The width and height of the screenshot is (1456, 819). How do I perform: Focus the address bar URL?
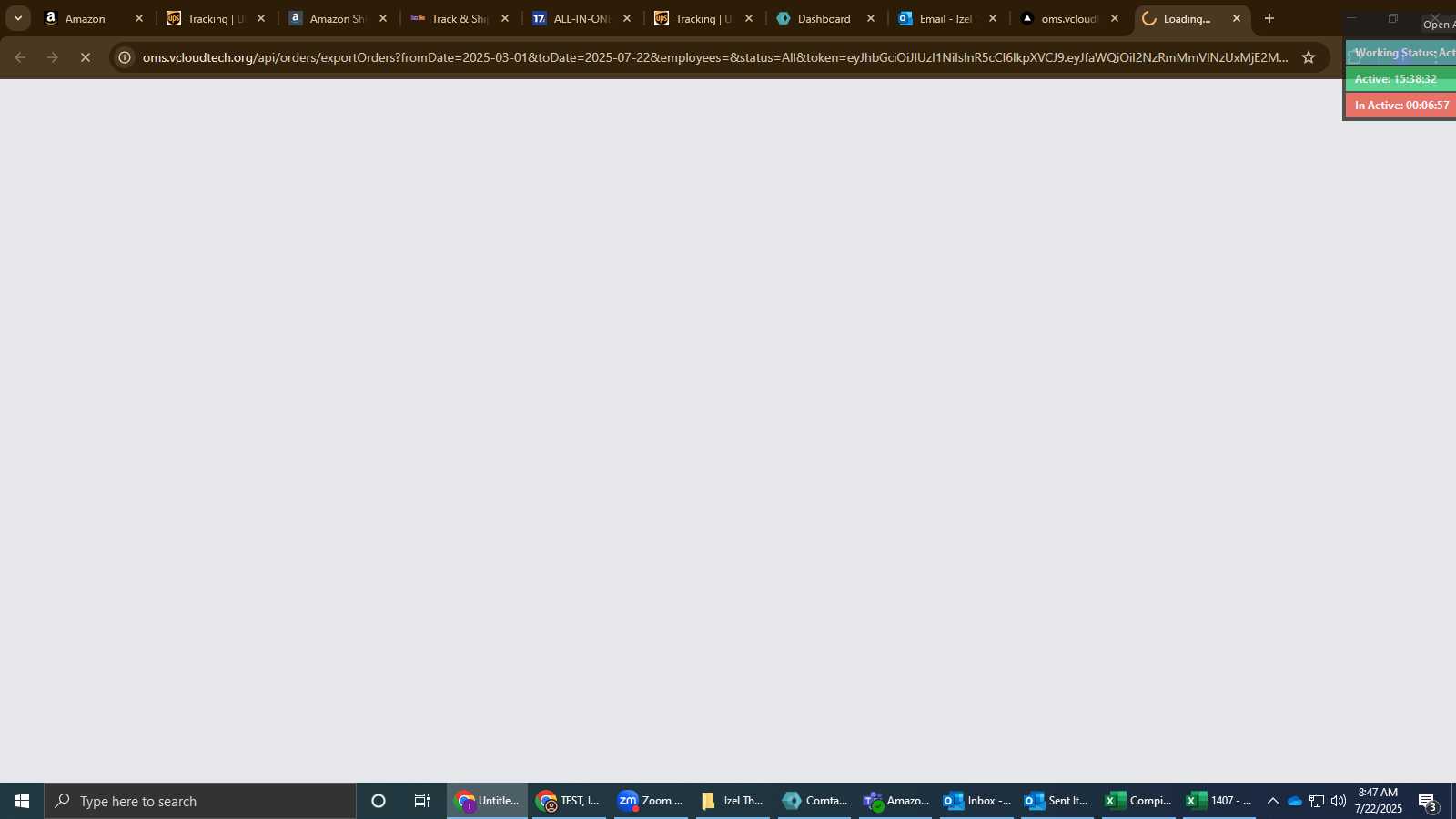pyautogui.click(x=715, y=57)
